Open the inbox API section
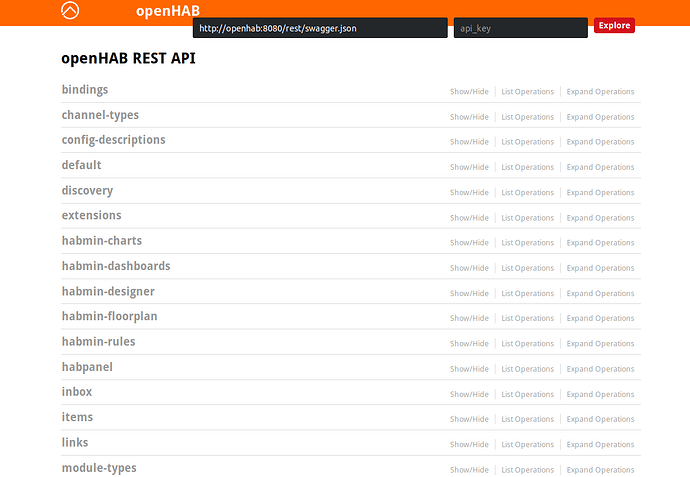690x477 pixels. 77,392
